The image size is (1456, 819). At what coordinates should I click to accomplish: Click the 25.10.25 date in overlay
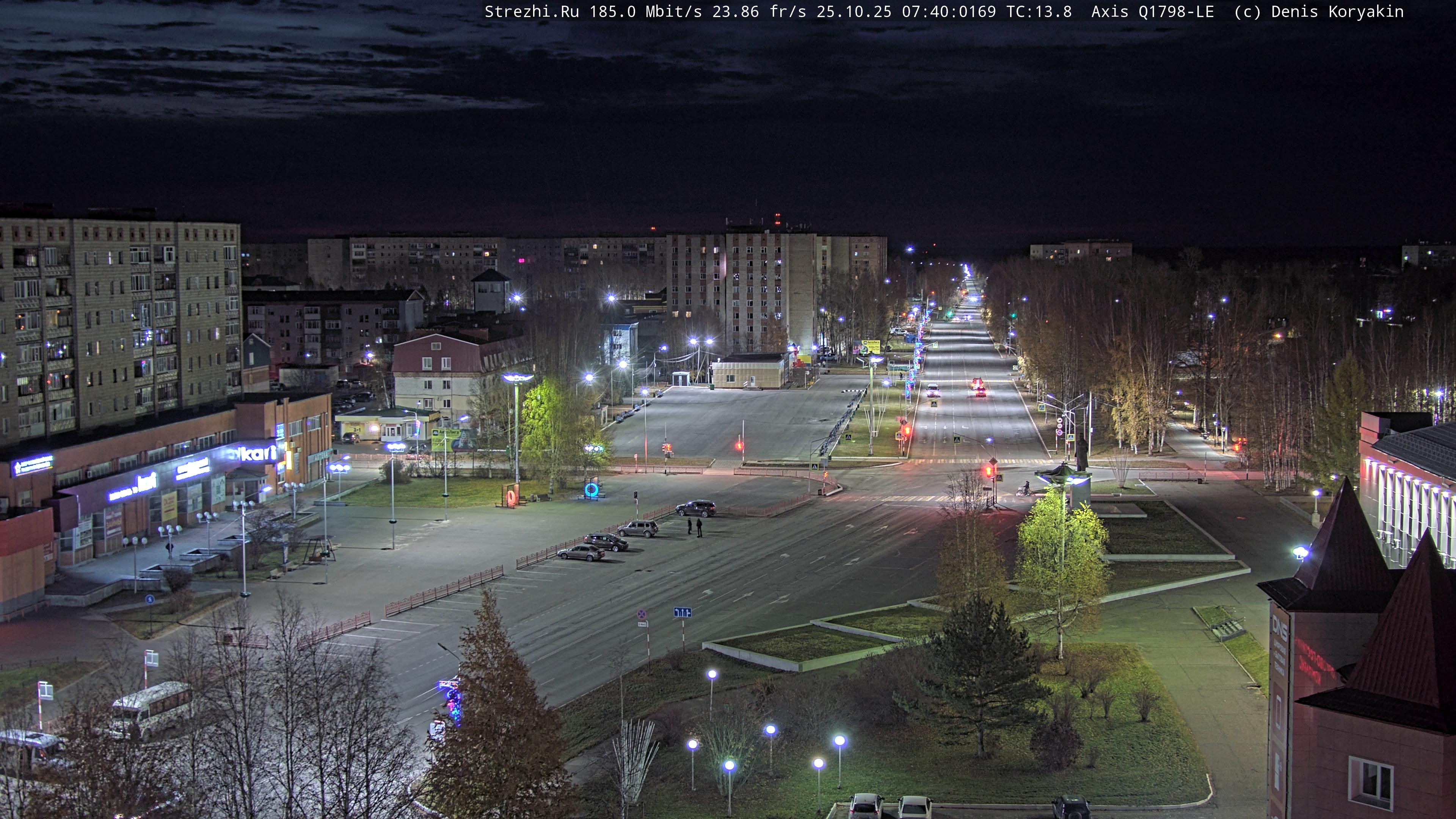coord(854,12)
